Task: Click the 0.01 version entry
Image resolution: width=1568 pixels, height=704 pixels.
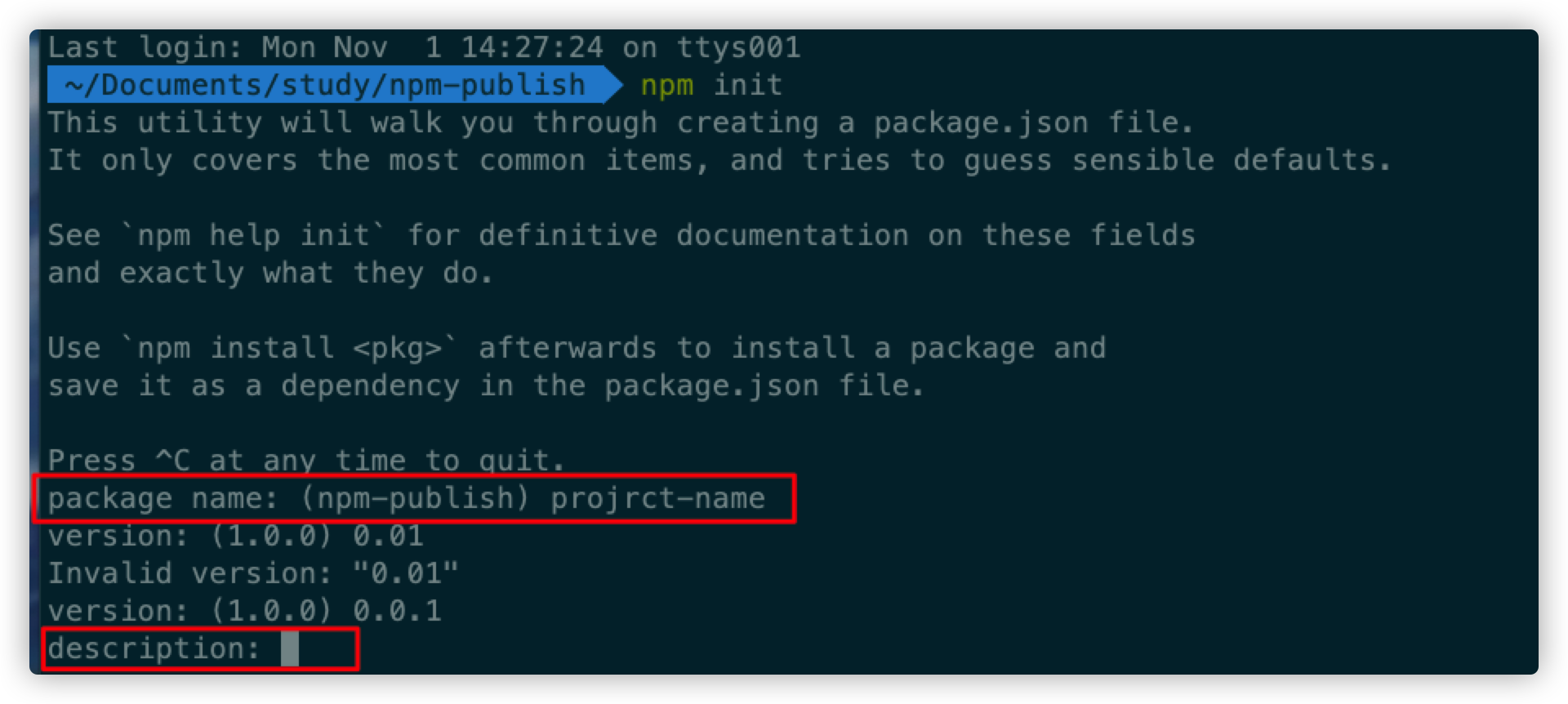Action: coord(389,536)
